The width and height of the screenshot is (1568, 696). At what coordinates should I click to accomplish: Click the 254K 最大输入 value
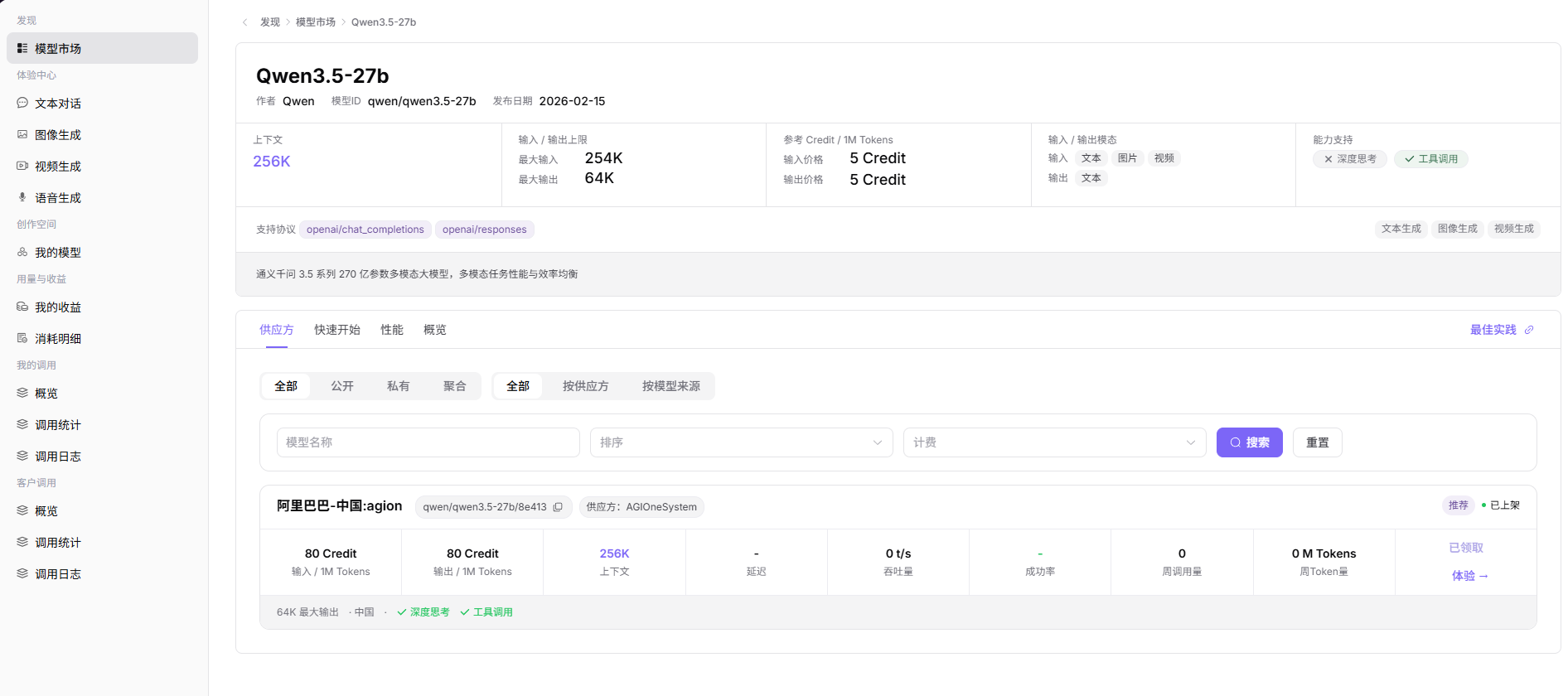click(604, 158)
